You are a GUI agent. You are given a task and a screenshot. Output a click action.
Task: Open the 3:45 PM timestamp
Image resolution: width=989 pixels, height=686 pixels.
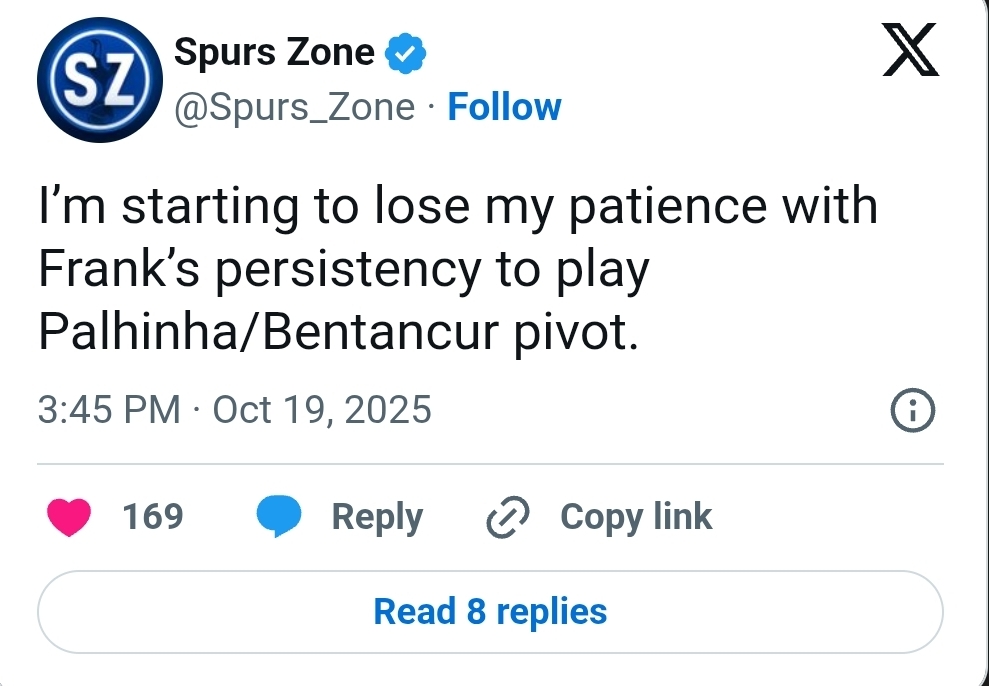click(110, 410)
